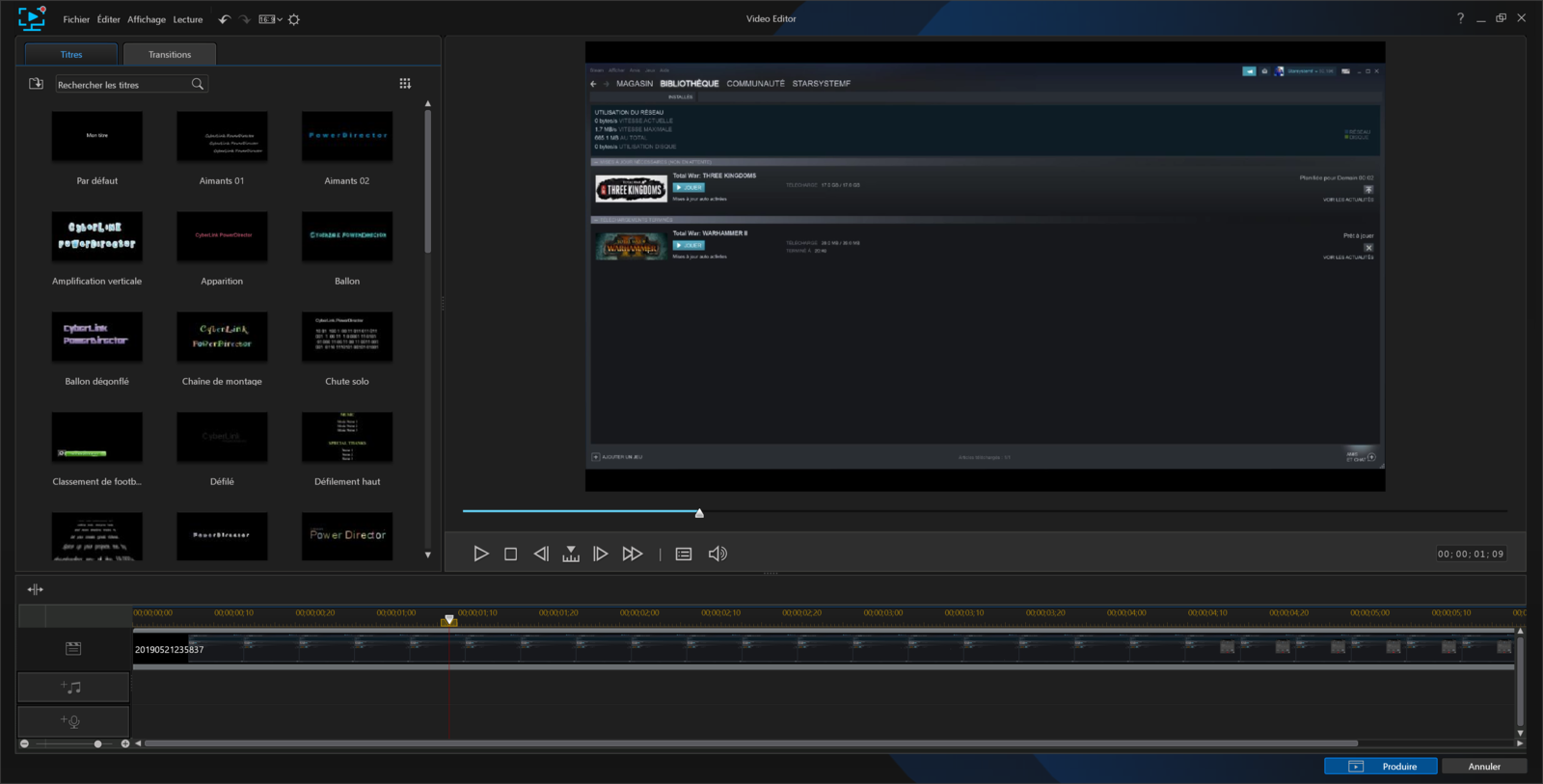The image size is (1543, 784).
Task: Click the volume speaker icon
Action: 717,554
